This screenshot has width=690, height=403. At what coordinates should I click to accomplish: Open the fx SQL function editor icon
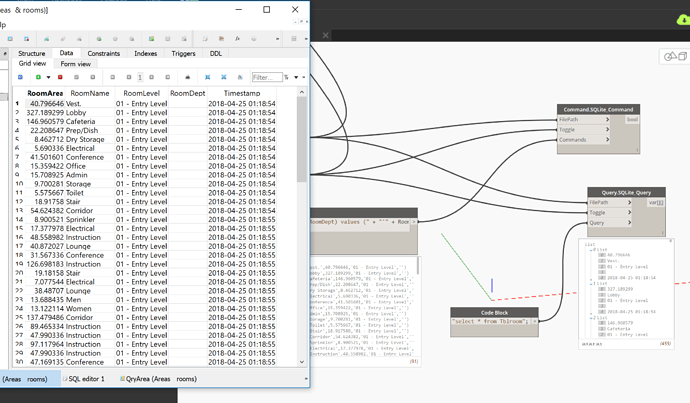point(238,39)
